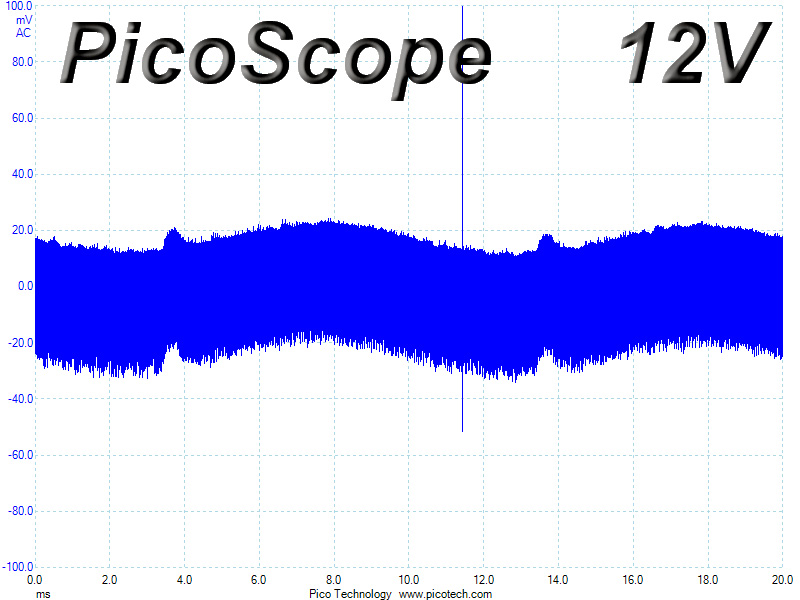Screen dimensions: 800x600
Task: Click the tall voltage spike near 11.5 ms
Action: [462, 219]
